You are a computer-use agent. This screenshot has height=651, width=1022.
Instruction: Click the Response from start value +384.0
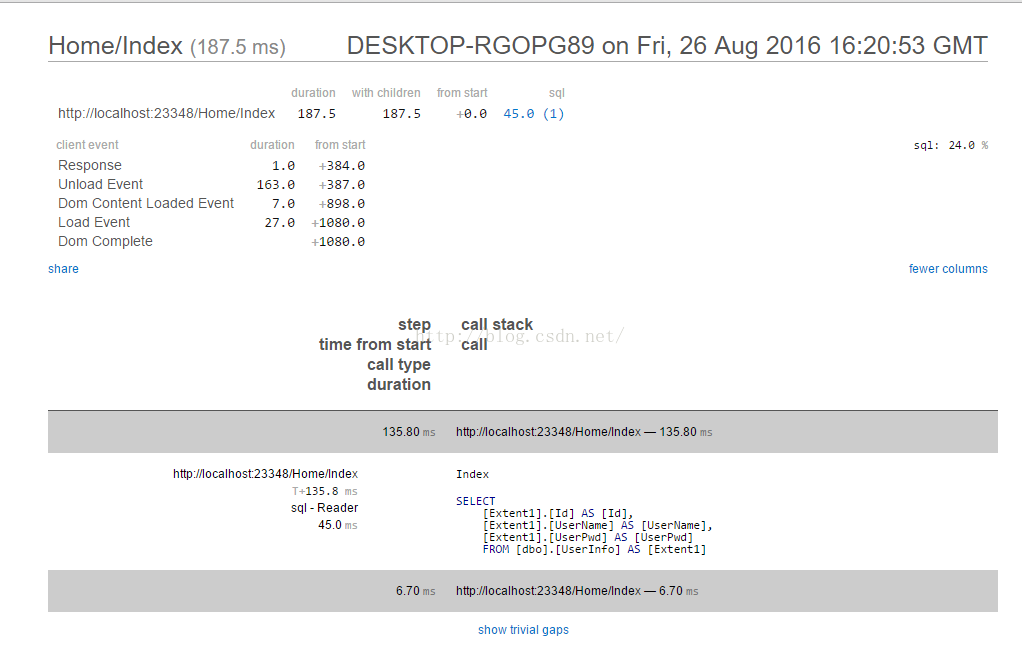click(342, 166)
